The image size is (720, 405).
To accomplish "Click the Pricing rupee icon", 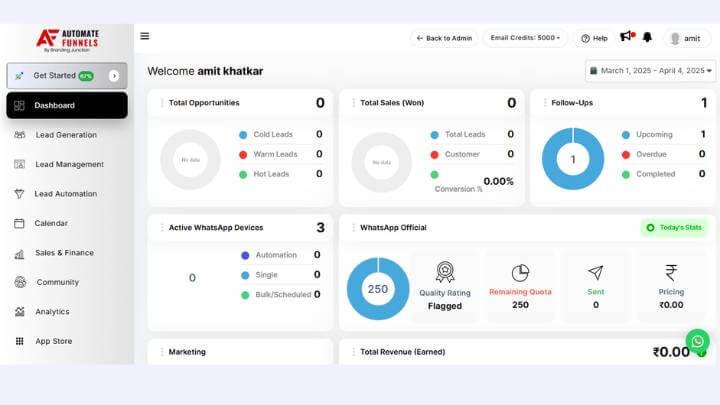I will pos(671,273).
